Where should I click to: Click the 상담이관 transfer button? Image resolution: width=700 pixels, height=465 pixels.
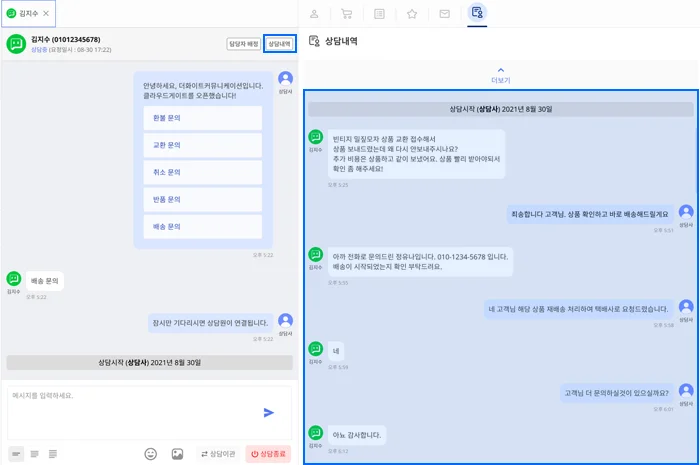[x=218, y=454]
